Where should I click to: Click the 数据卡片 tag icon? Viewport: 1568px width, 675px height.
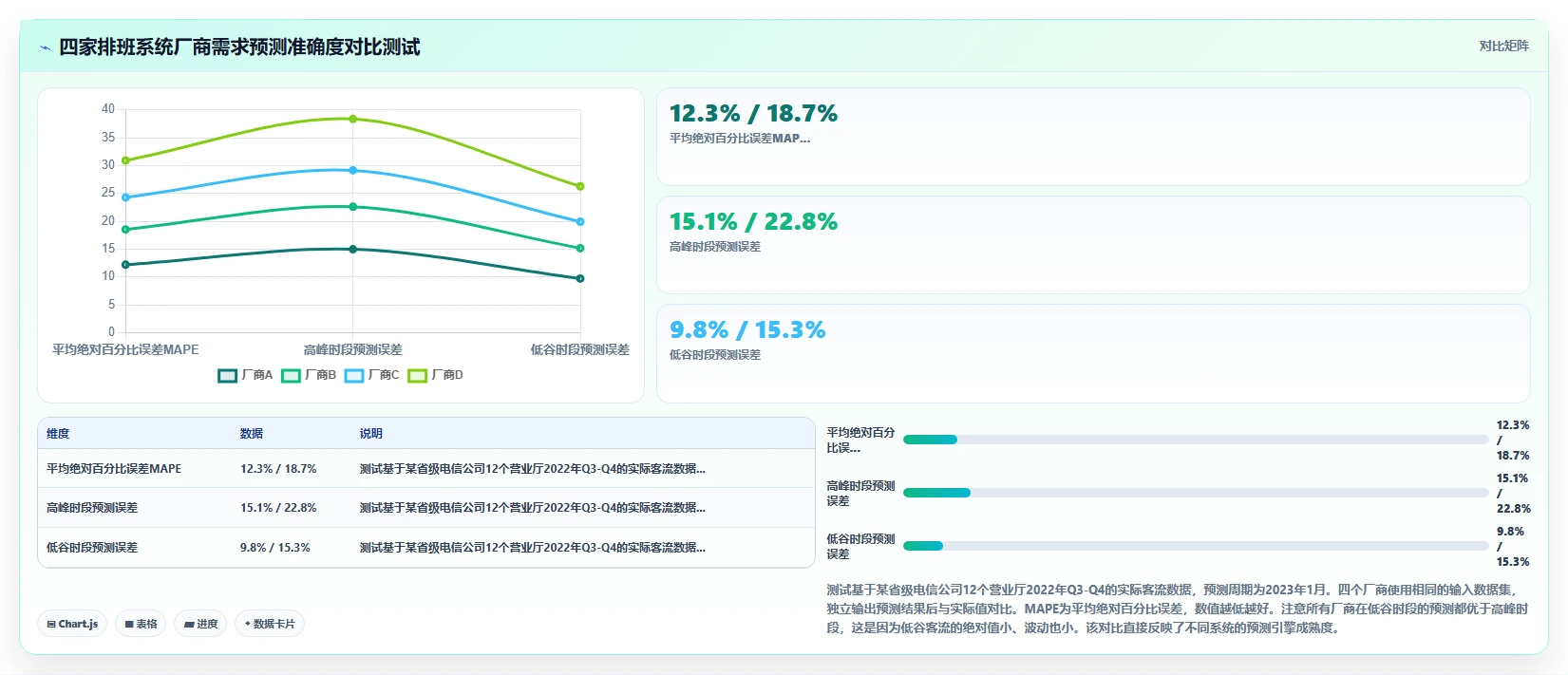248,624
